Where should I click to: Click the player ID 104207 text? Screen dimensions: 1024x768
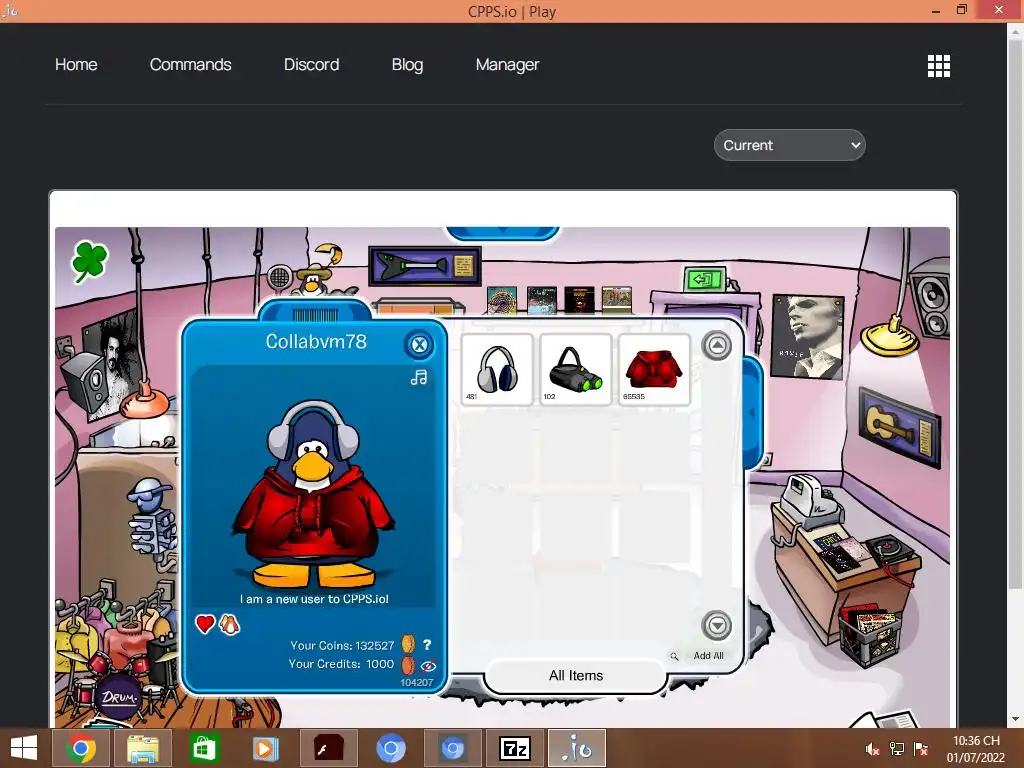(417, 682)
